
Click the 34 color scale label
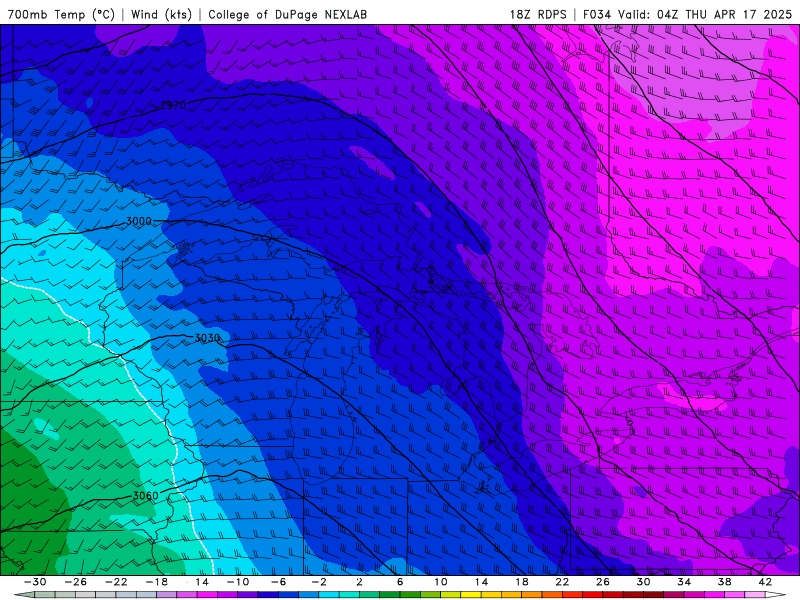click(684, 582)
